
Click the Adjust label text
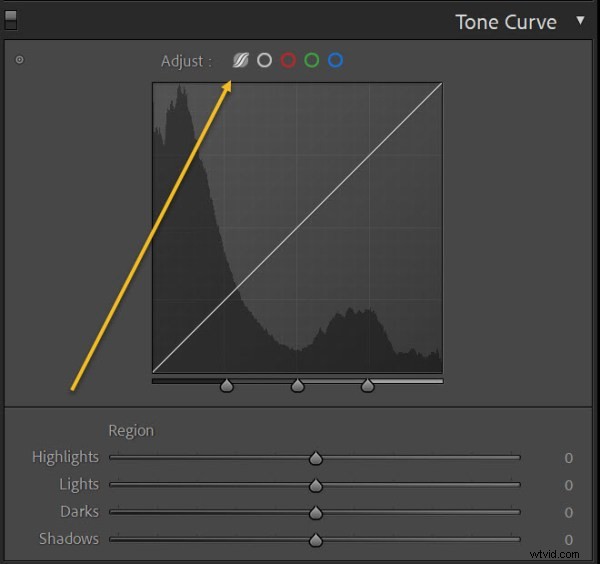coord(186,61)
